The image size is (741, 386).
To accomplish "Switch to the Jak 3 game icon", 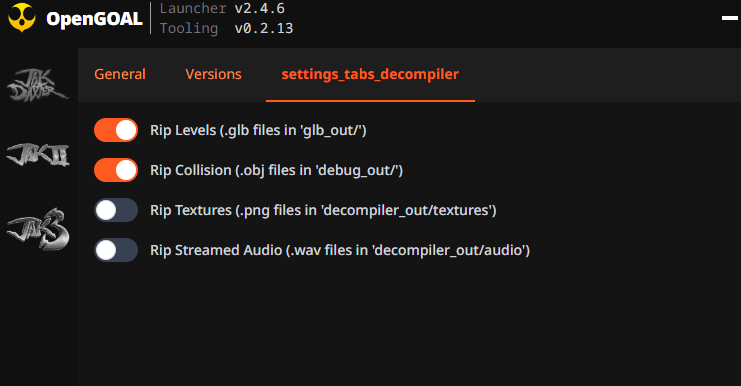I will (x=38, y=229).
